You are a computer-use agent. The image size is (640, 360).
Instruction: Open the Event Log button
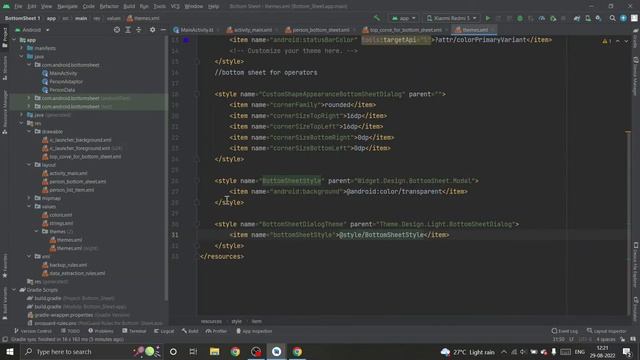[564, 331]
